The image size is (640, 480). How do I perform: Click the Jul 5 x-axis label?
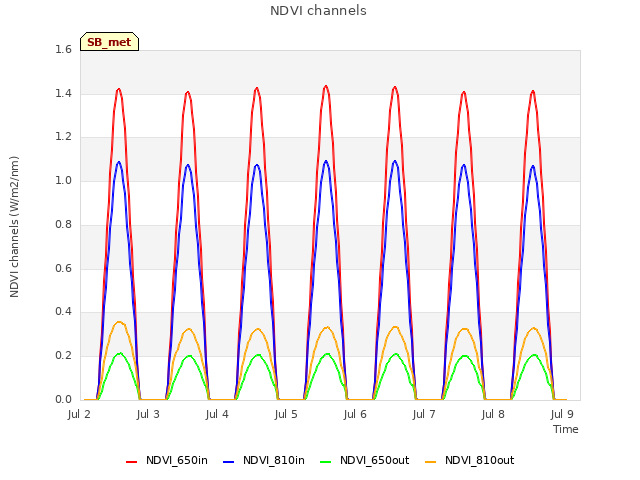tap(286, 414)
